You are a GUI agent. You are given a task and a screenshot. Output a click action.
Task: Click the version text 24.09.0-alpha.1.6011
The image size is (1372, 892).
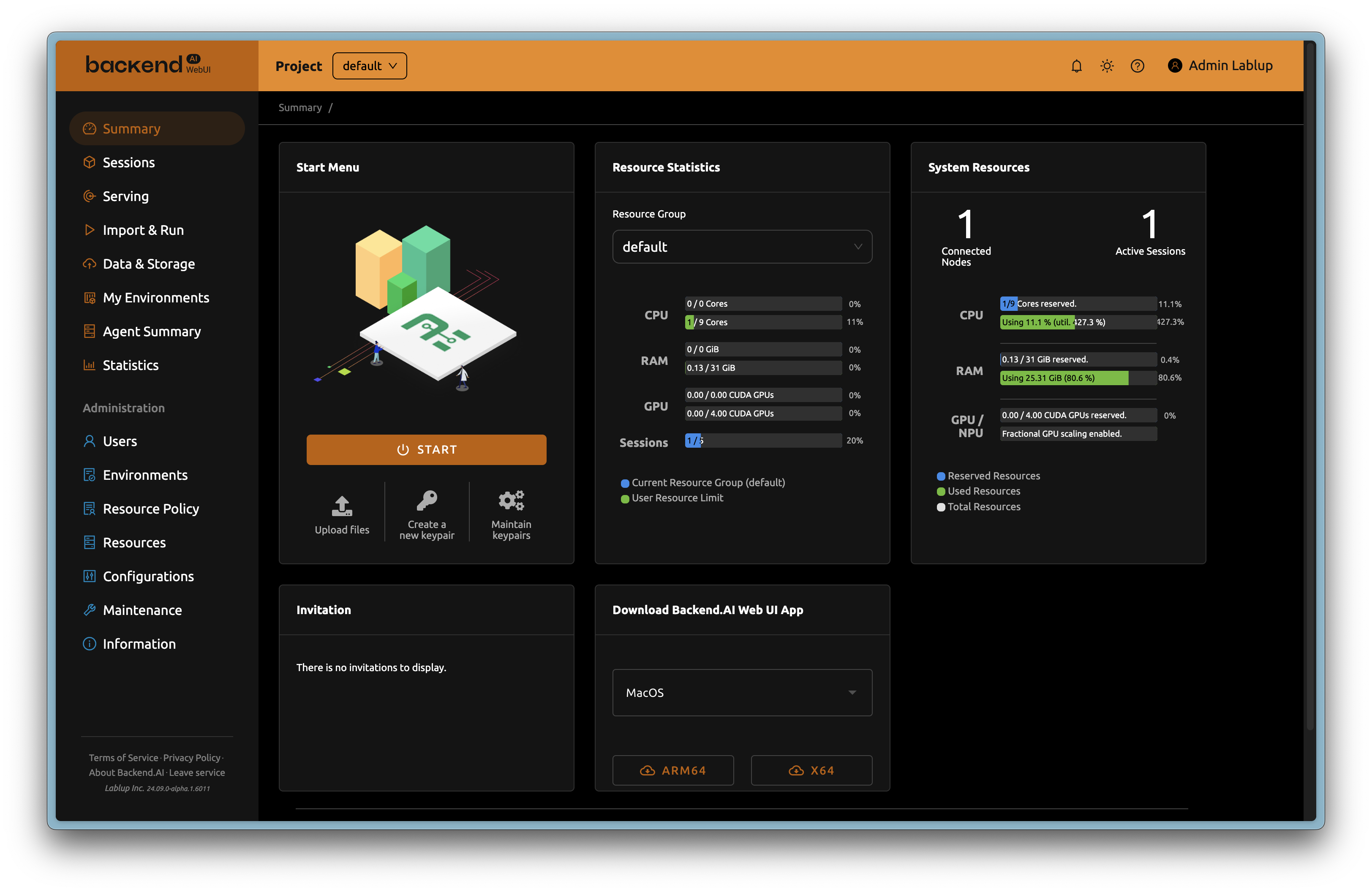pyautogui.click(x=178, y=789)
